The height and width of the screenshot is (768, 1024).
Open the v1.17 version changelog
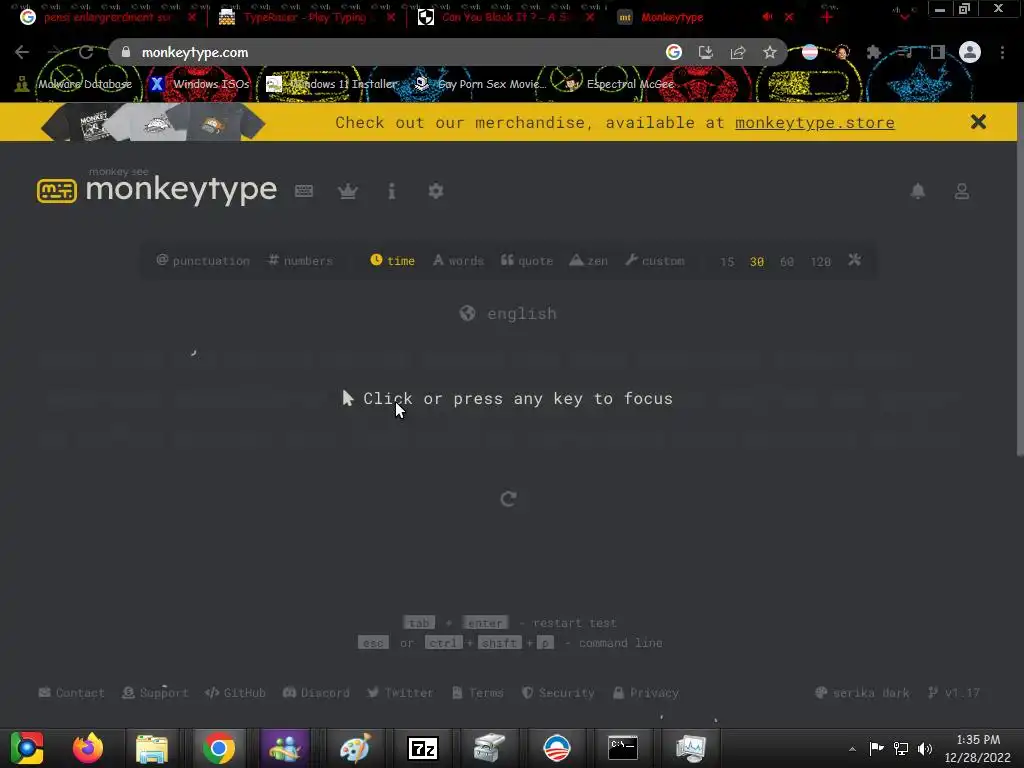(x=954, y=693)
